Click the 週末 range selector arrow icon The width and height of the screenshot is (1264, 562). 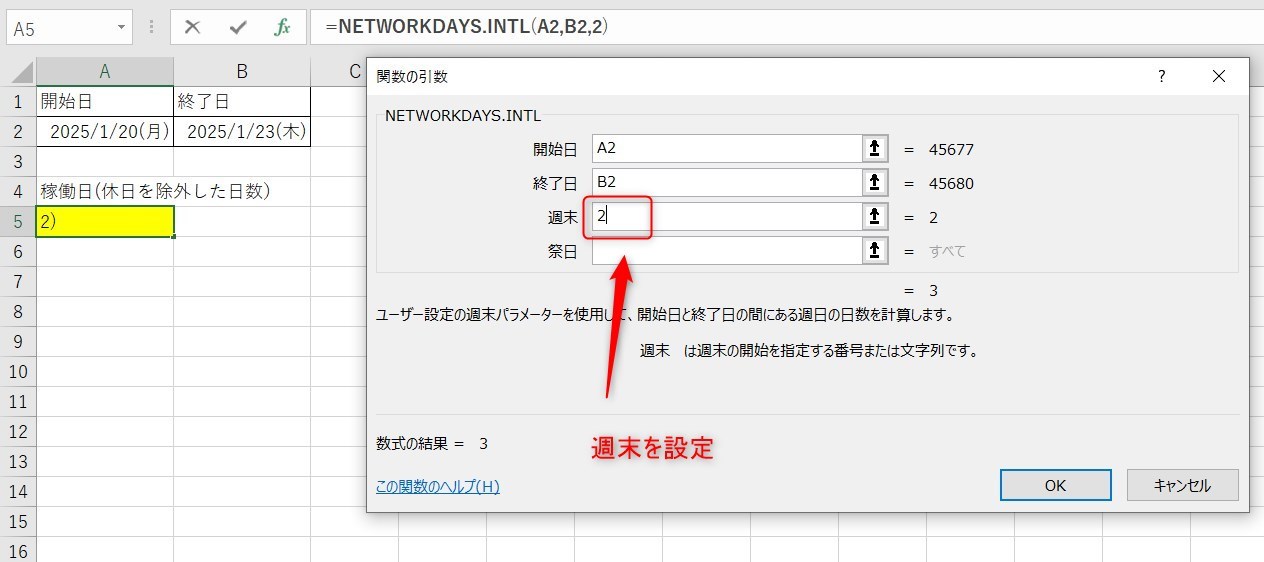875,217
